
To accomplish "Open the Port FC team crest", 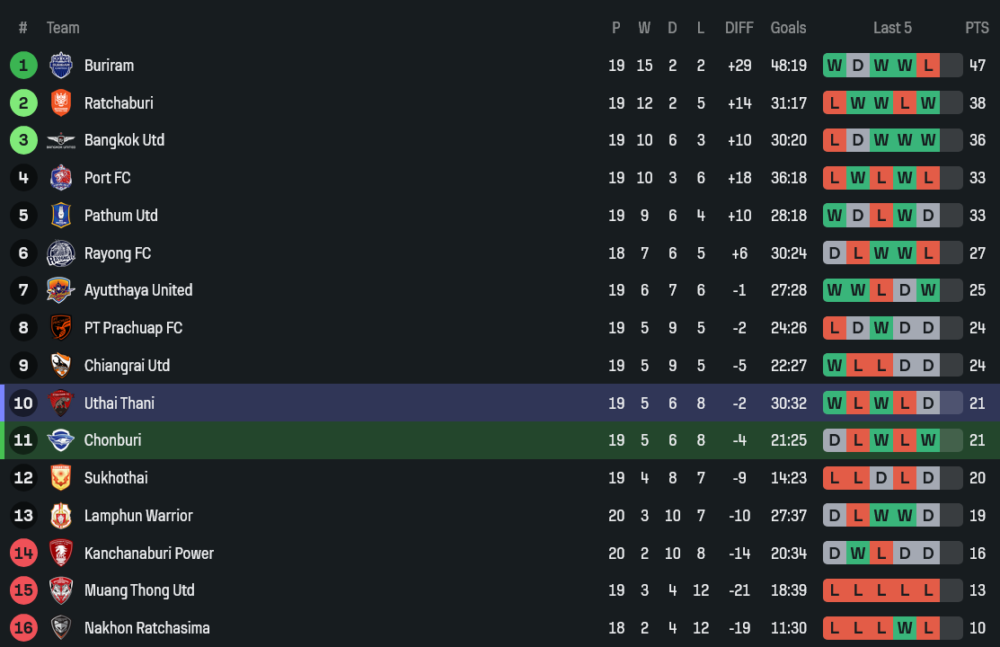I will (61, 178).
